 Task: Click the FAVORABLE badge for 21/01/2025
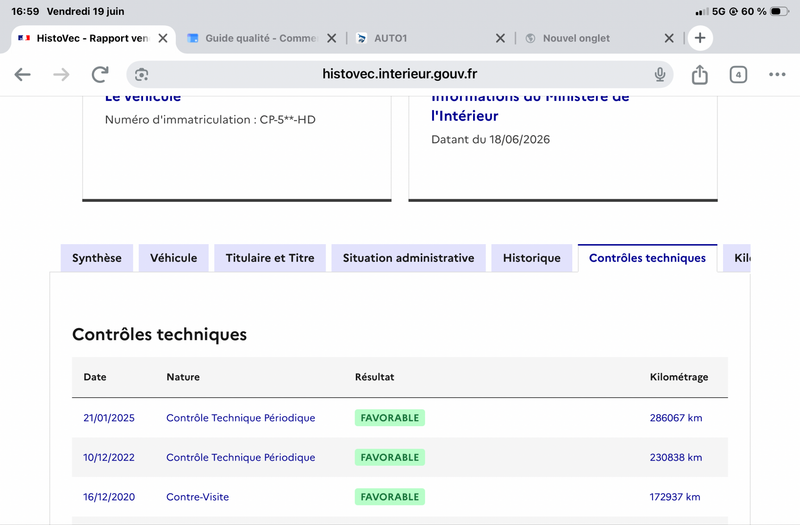(390, 418)
